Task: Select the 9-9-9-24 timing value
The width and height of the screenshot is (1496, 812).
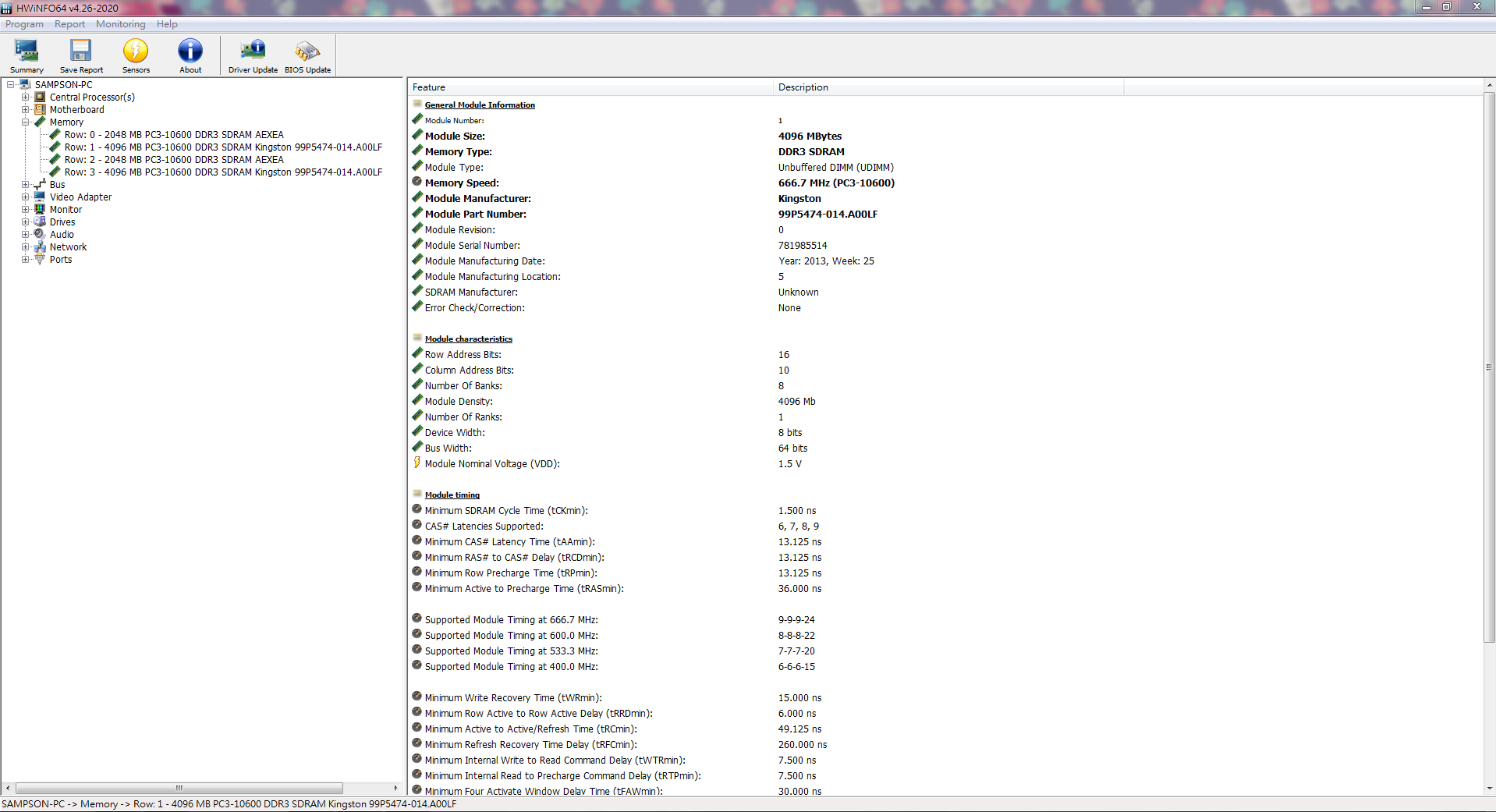Action: pos(796,619)
